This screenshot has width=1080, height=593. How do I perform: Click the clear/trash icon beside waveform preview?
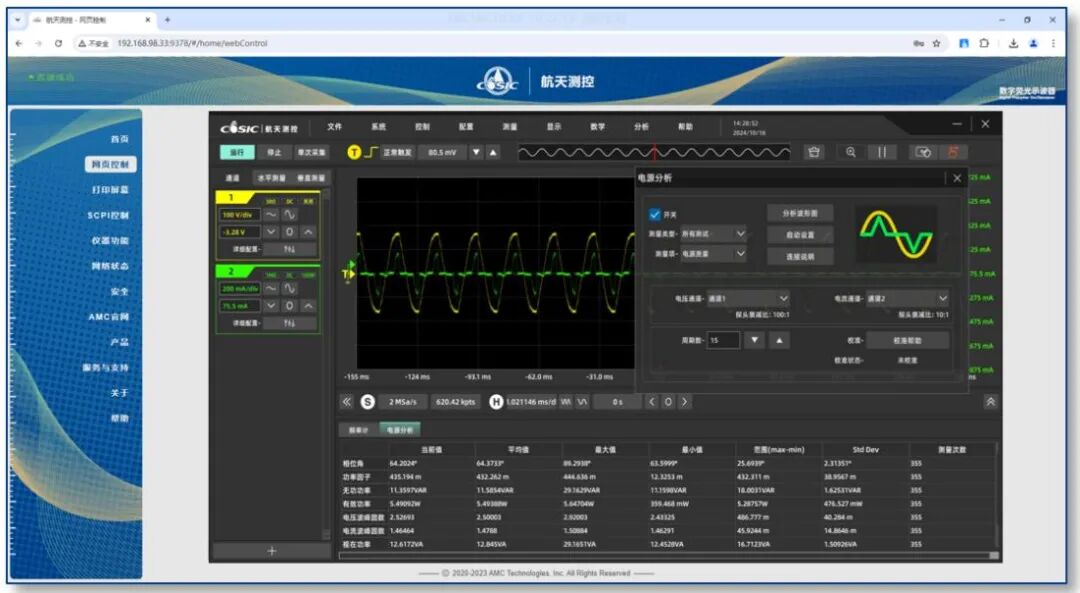tap(813, 152)
